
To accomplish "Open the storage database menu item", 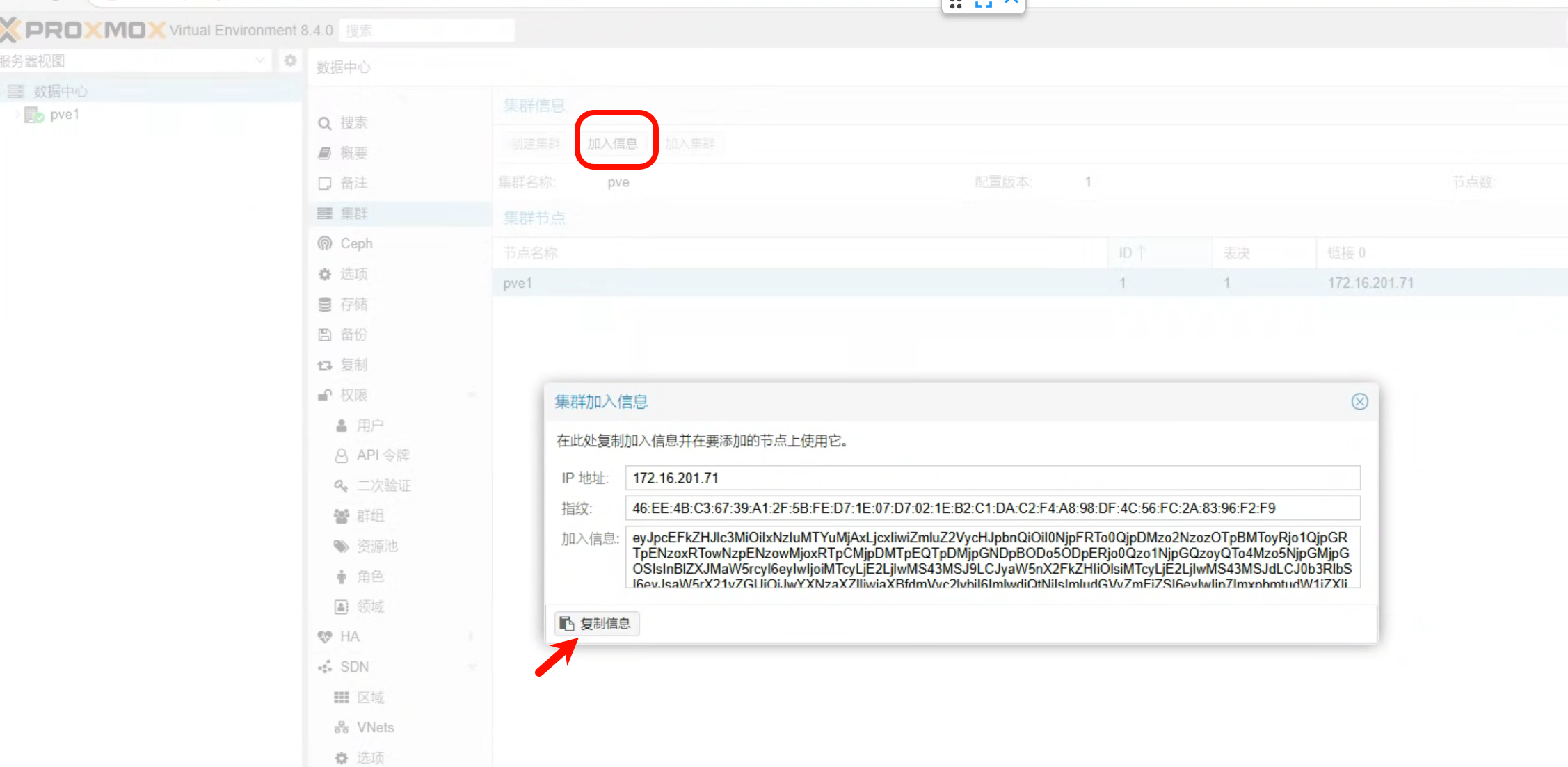I will 353,305.
